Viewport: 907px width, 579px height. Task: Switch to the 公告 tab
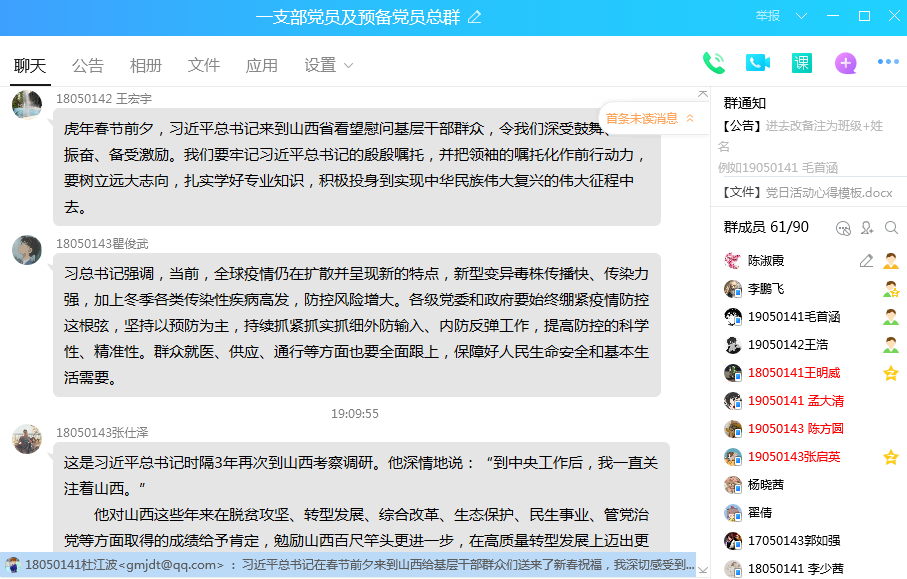coord(88,65)
